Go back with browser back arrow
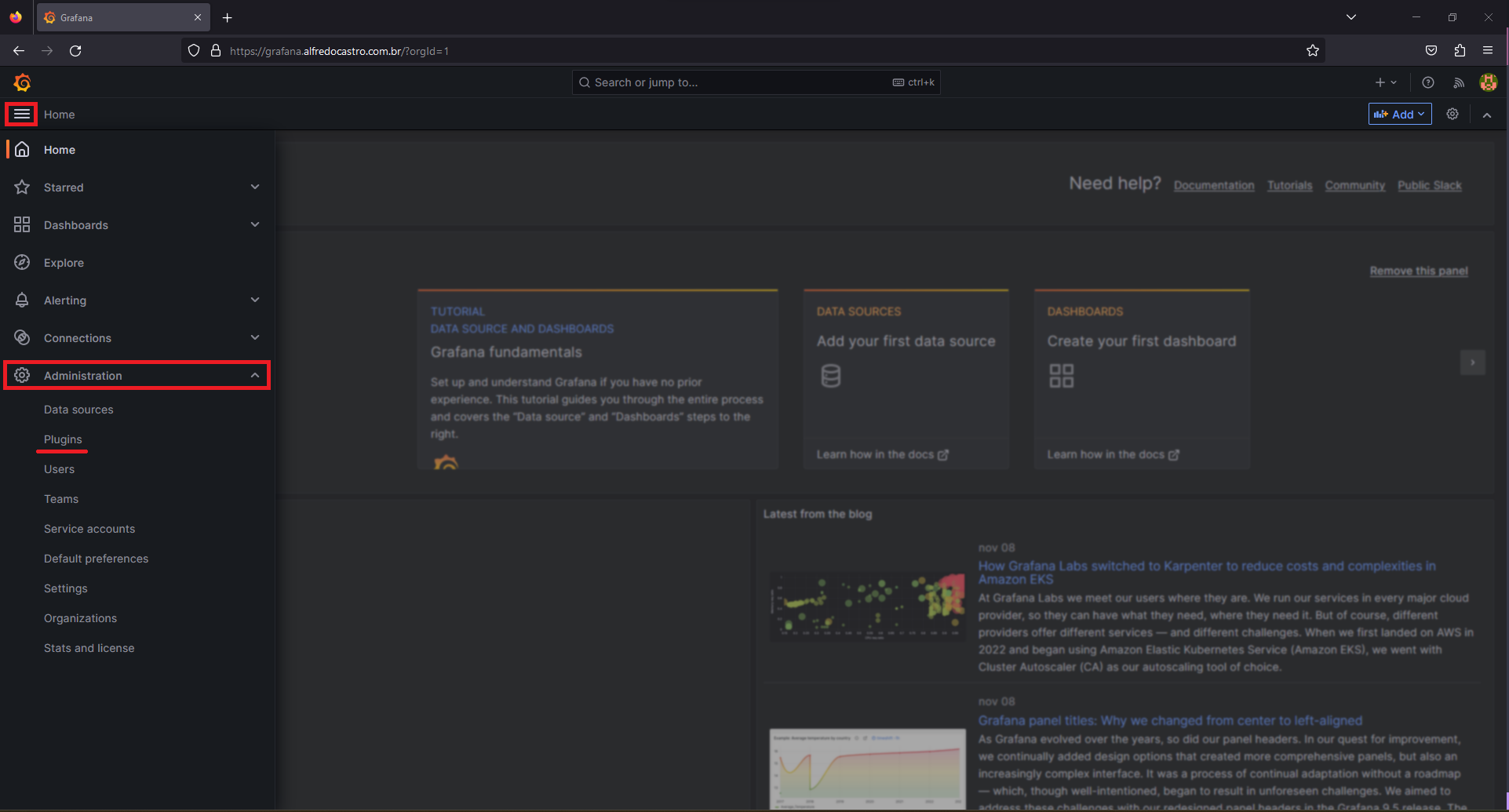This screenshot has width=1509, height=812. tap(19, 51)
